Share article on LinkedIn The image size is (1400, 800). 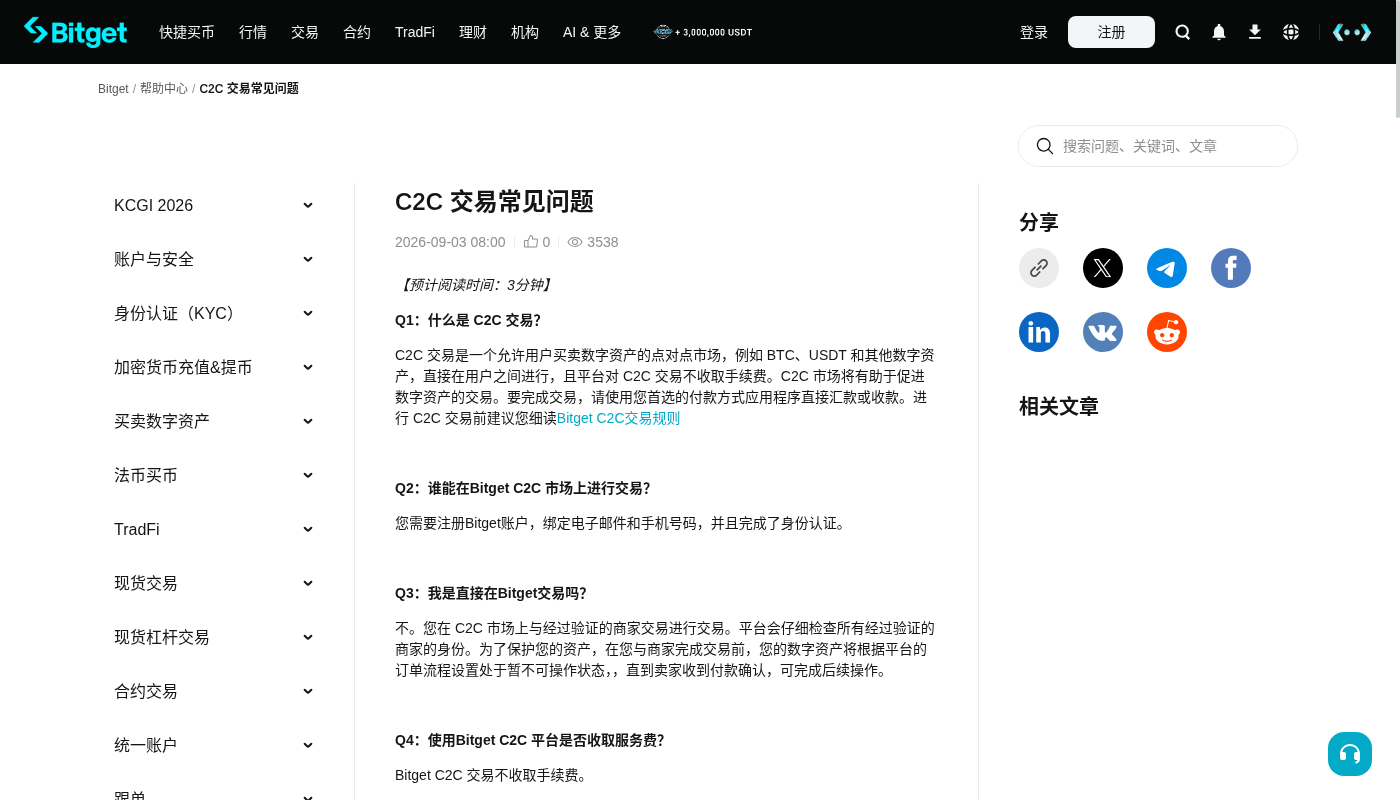[x=1039, y=332]
